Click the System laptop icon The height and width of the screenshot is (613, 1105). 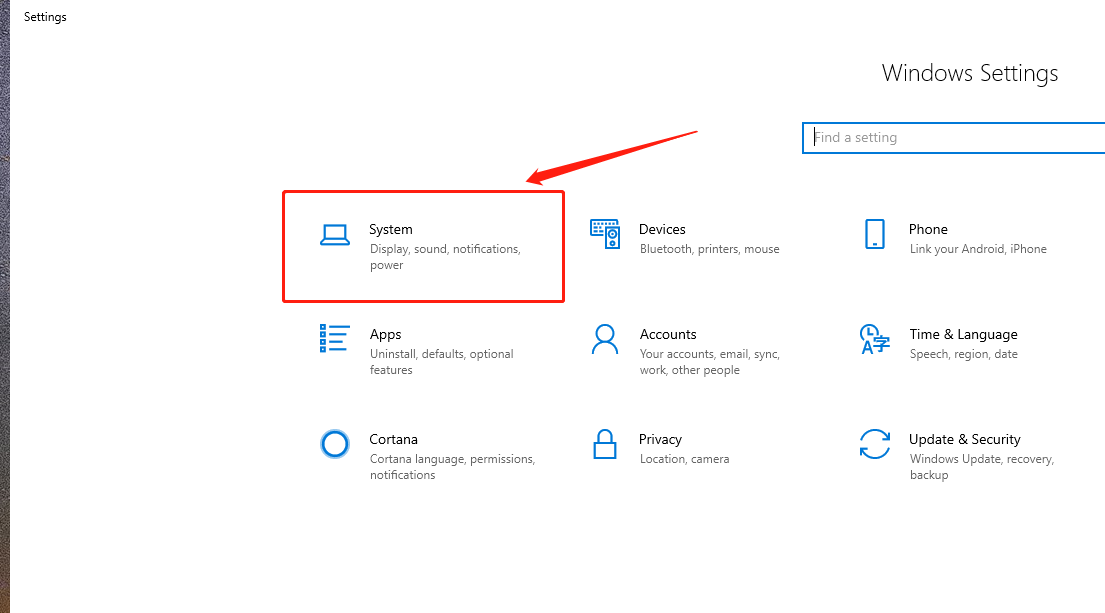334,235
